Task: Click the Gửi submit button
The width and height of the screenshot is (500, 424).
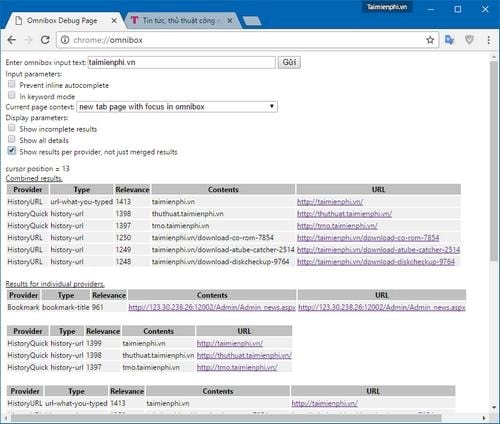Action: tap(289, 62)
